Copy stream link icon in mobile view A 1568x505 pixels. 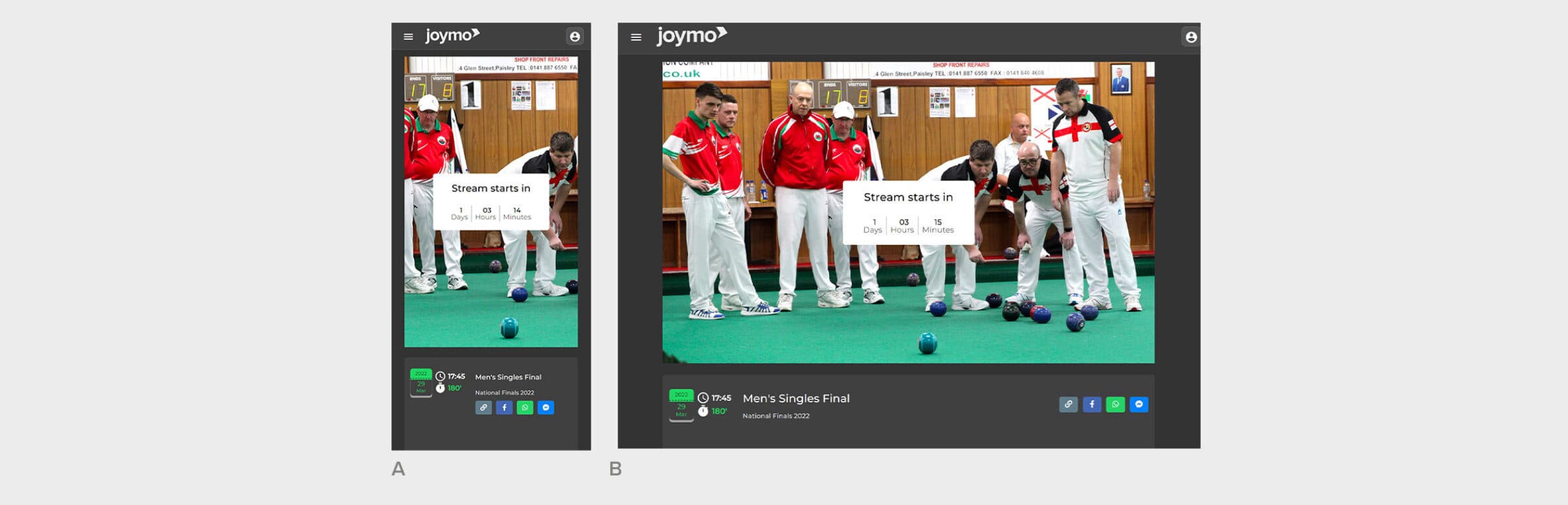point(483,408)
